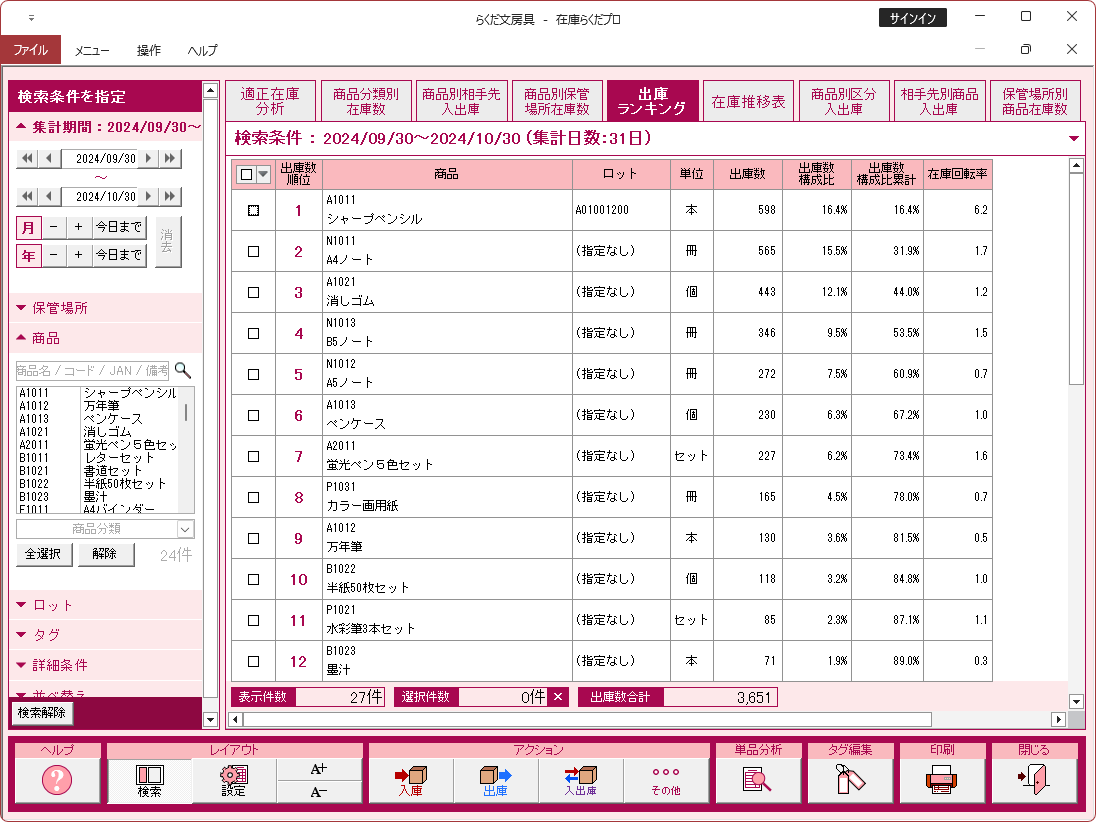Check the box for シャープペンシル row
The width and height of the screenshot is (1096, 822).
point(253,211)
